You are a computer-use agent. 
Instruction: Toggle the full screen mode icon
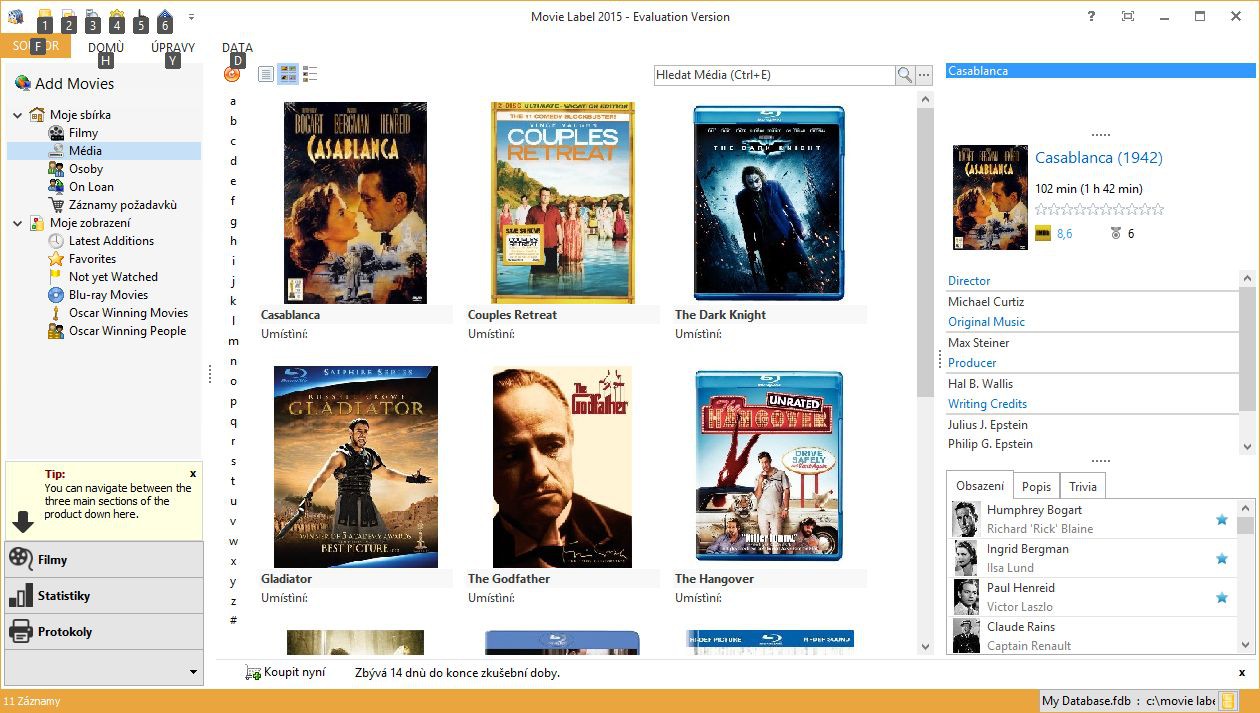coord(1128,16)
